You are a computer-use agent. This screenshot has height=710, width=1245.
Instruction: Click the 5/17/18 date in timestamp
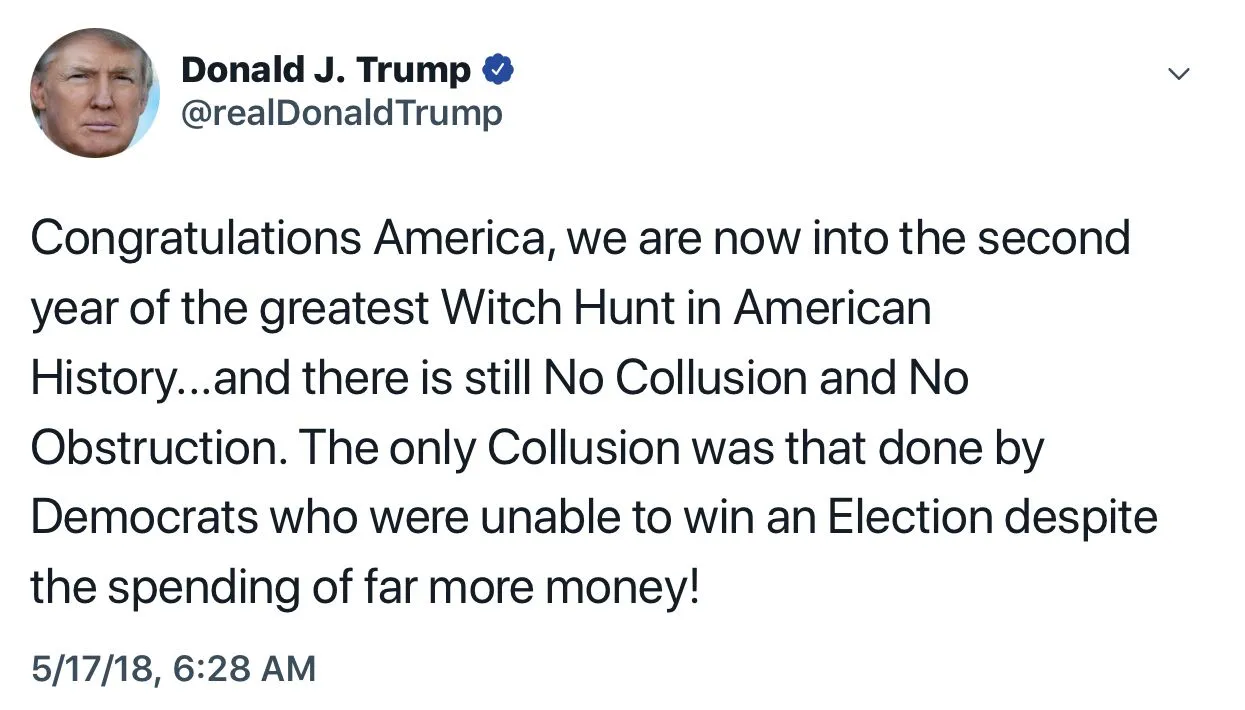coord(93,668)
